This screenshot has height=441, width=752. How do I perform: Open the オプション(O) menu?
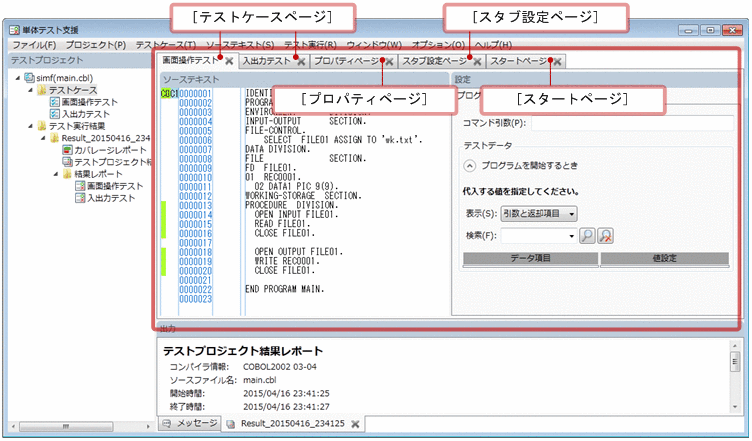pyautogui.click(x=438, y=45)
